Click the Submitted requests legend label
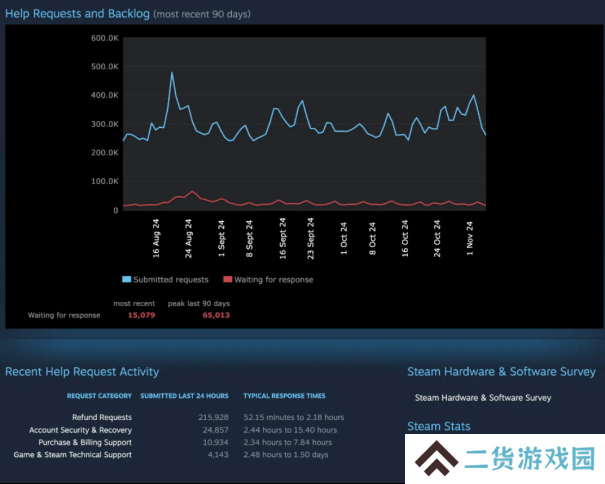 tap(171, 280)
